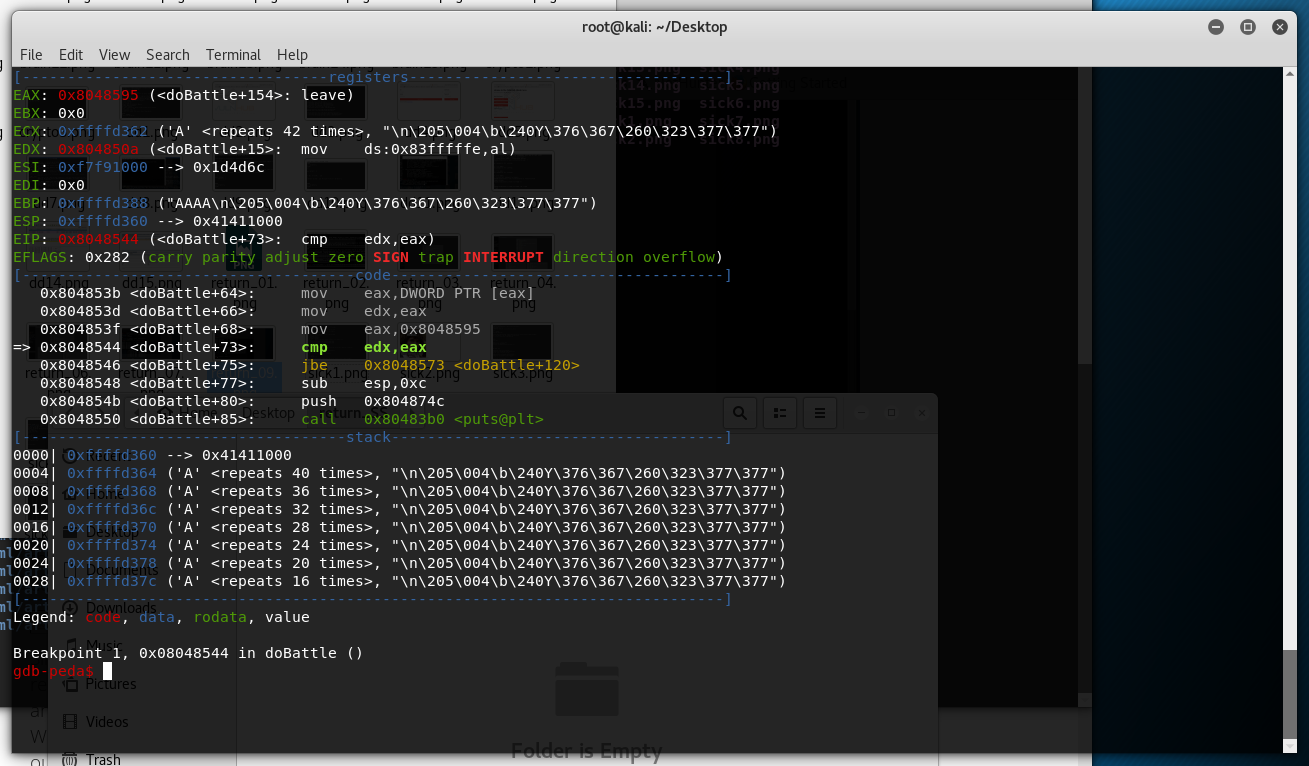
Task: Open the Edit menu
Action: [x=71, y=55]
